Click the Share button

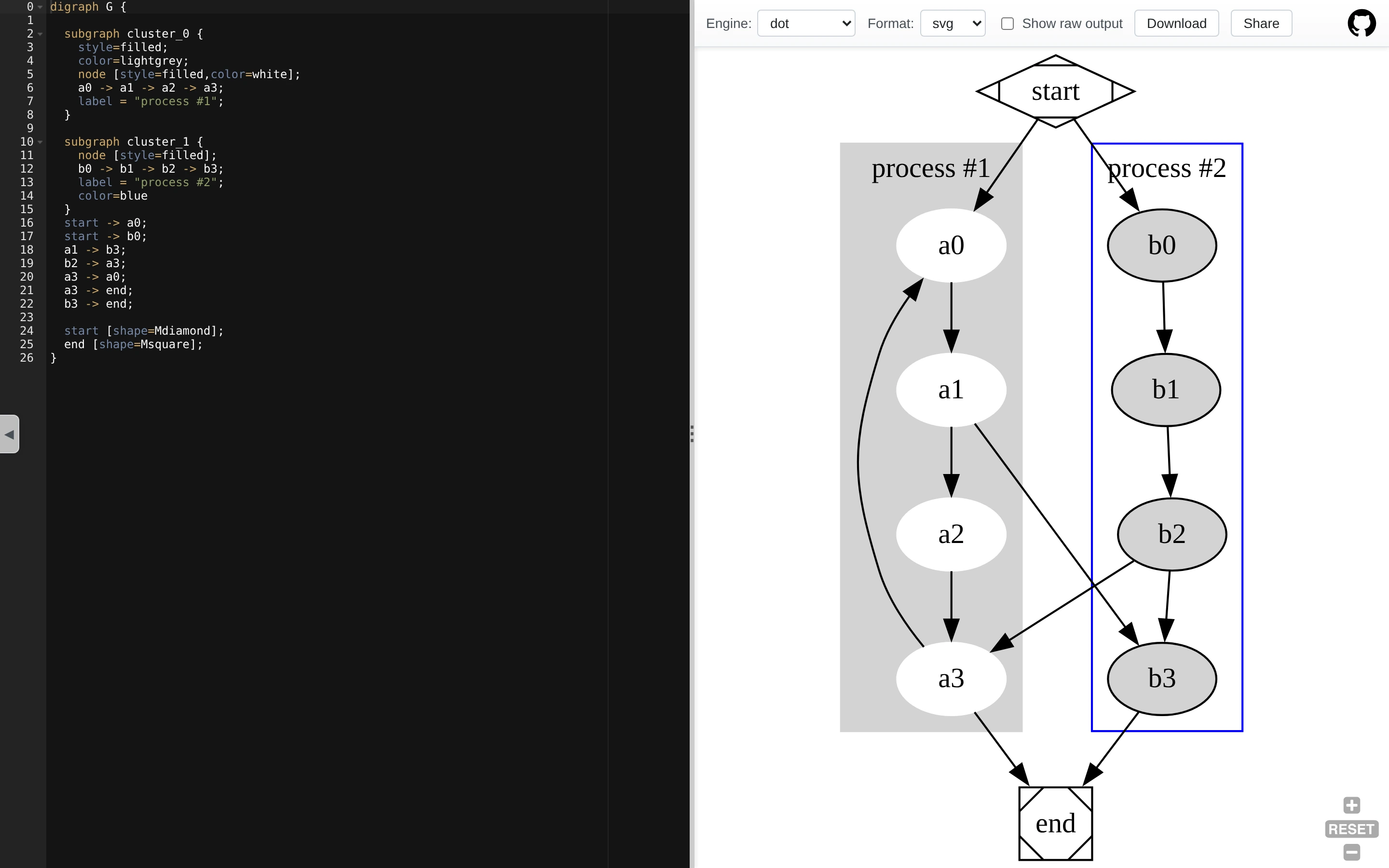(1261, 24)
